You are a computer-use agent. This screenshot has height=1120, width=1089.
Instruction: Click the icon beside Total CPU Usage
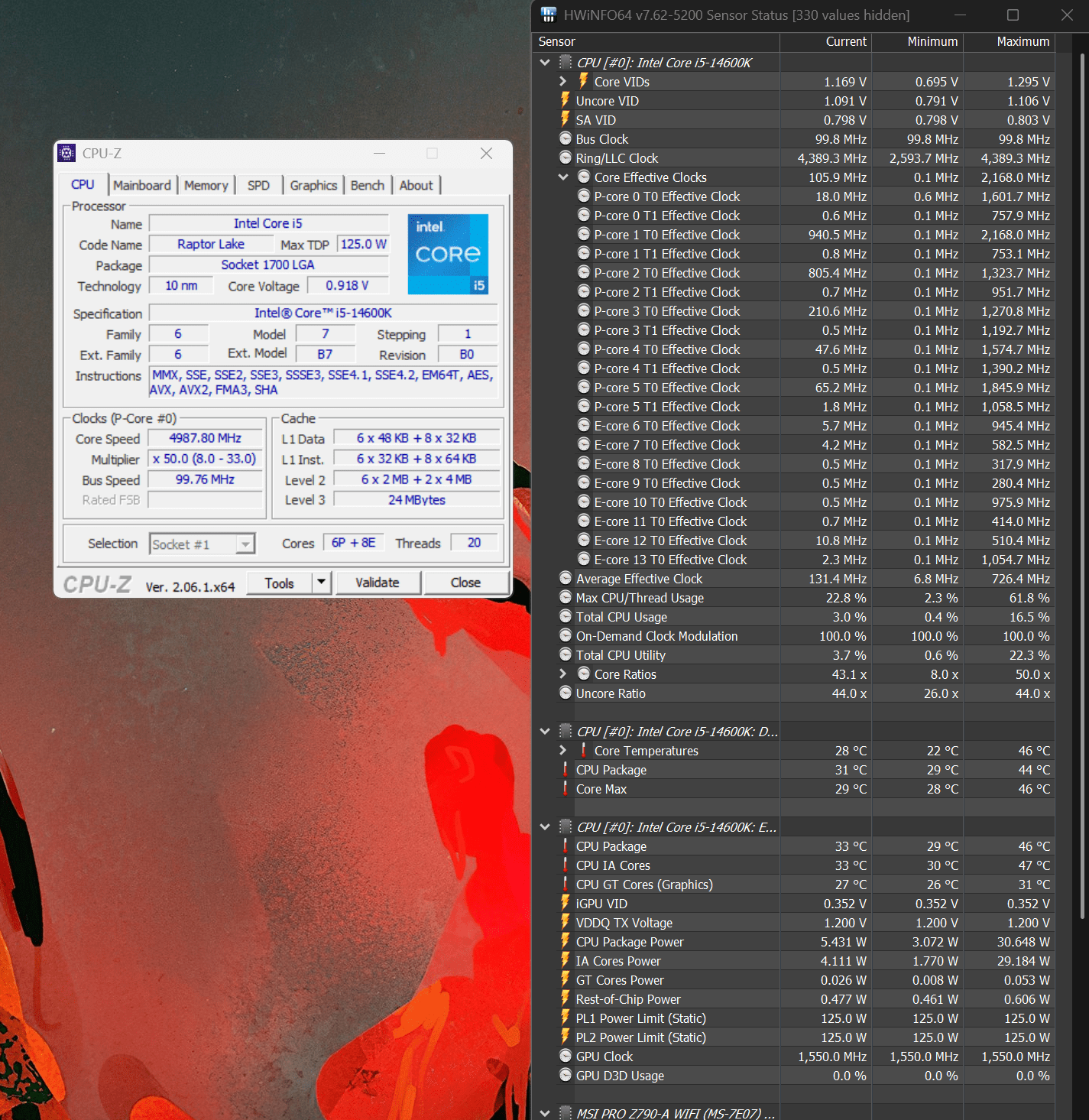point(566,616)
